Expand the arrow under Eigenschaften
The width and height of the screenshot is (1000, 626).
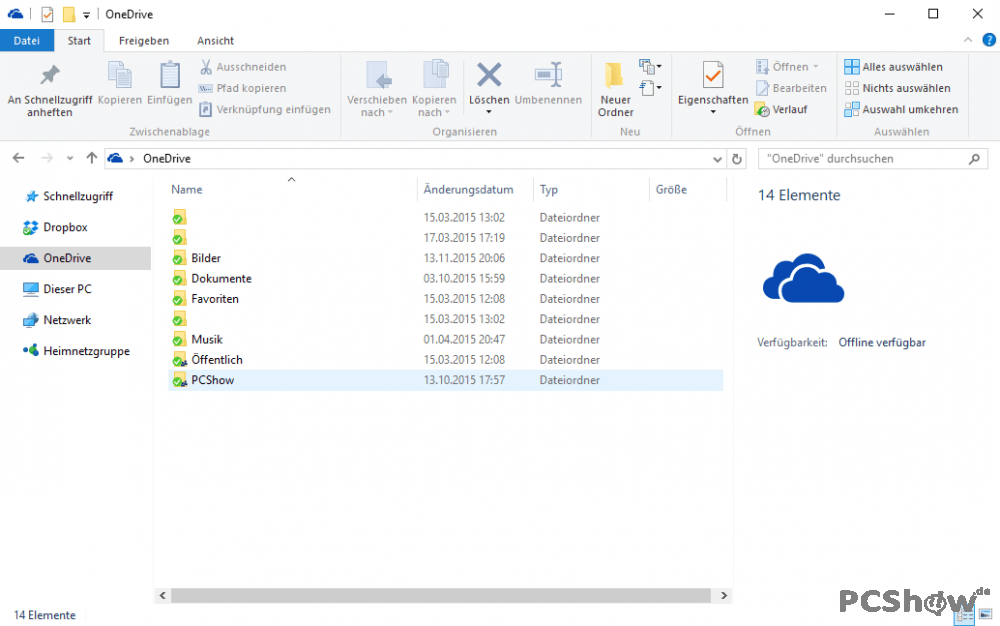click(713, 112)
